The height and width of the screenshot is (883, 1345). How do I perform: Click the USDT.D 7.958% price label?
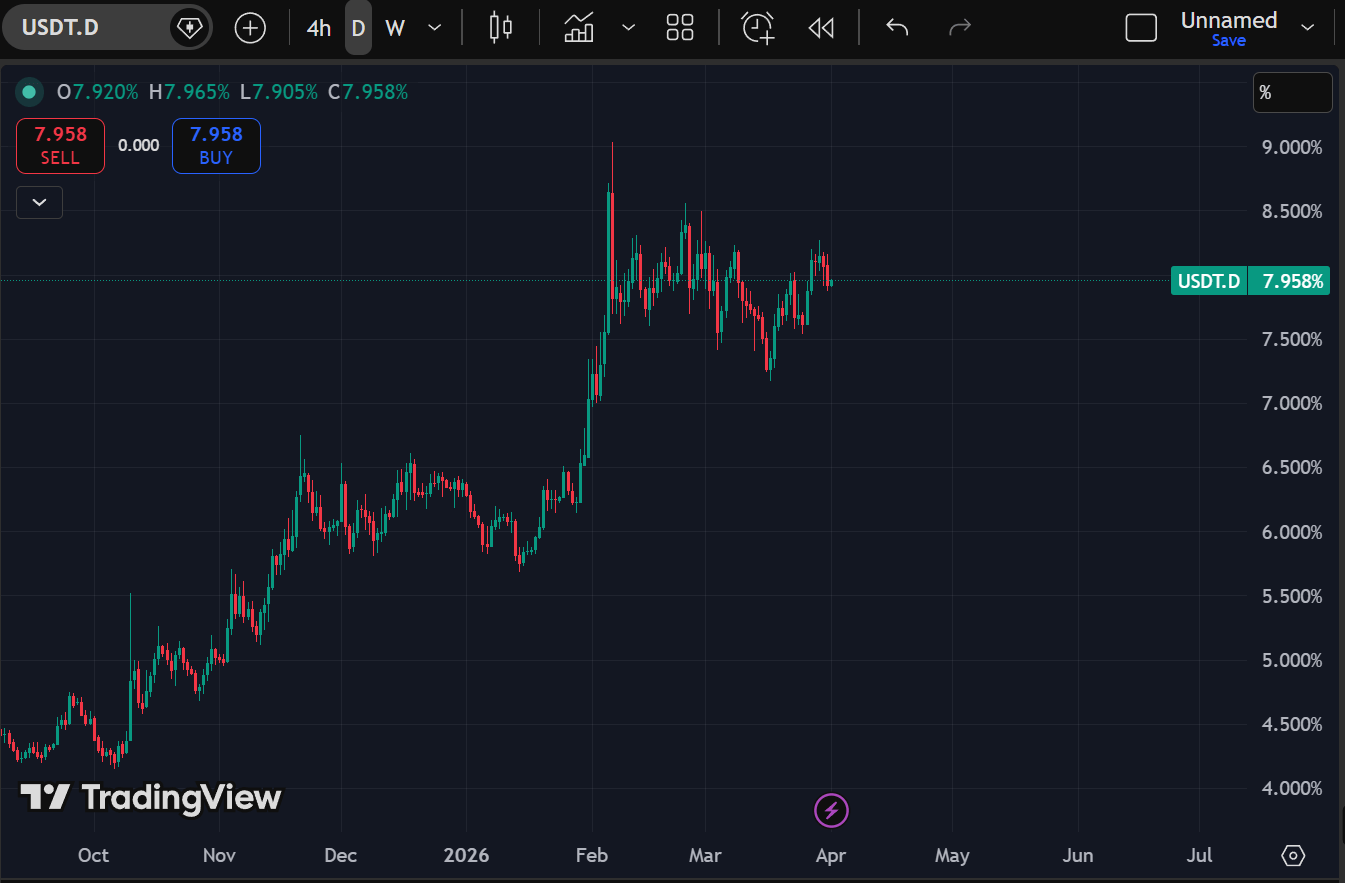(1251, 281)
